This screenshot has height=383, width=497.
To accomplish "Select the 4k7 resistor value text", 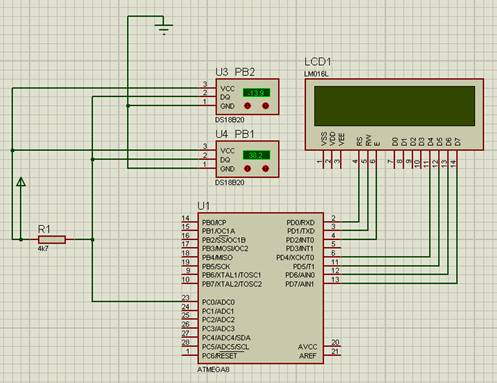I will [43, 249].
